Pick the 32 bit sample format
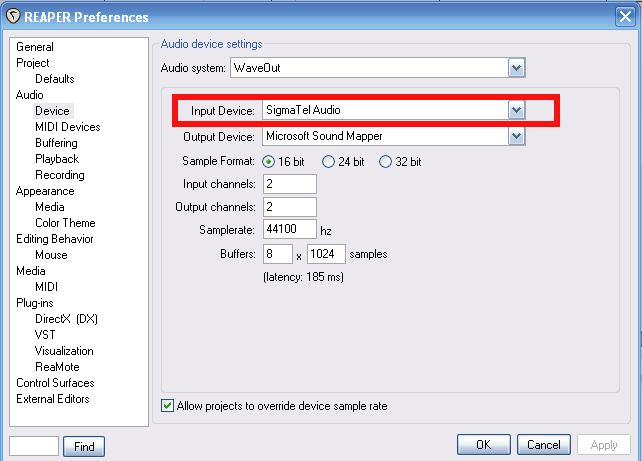The width and height of the screenshot is (642, 461). pos(386,162)
